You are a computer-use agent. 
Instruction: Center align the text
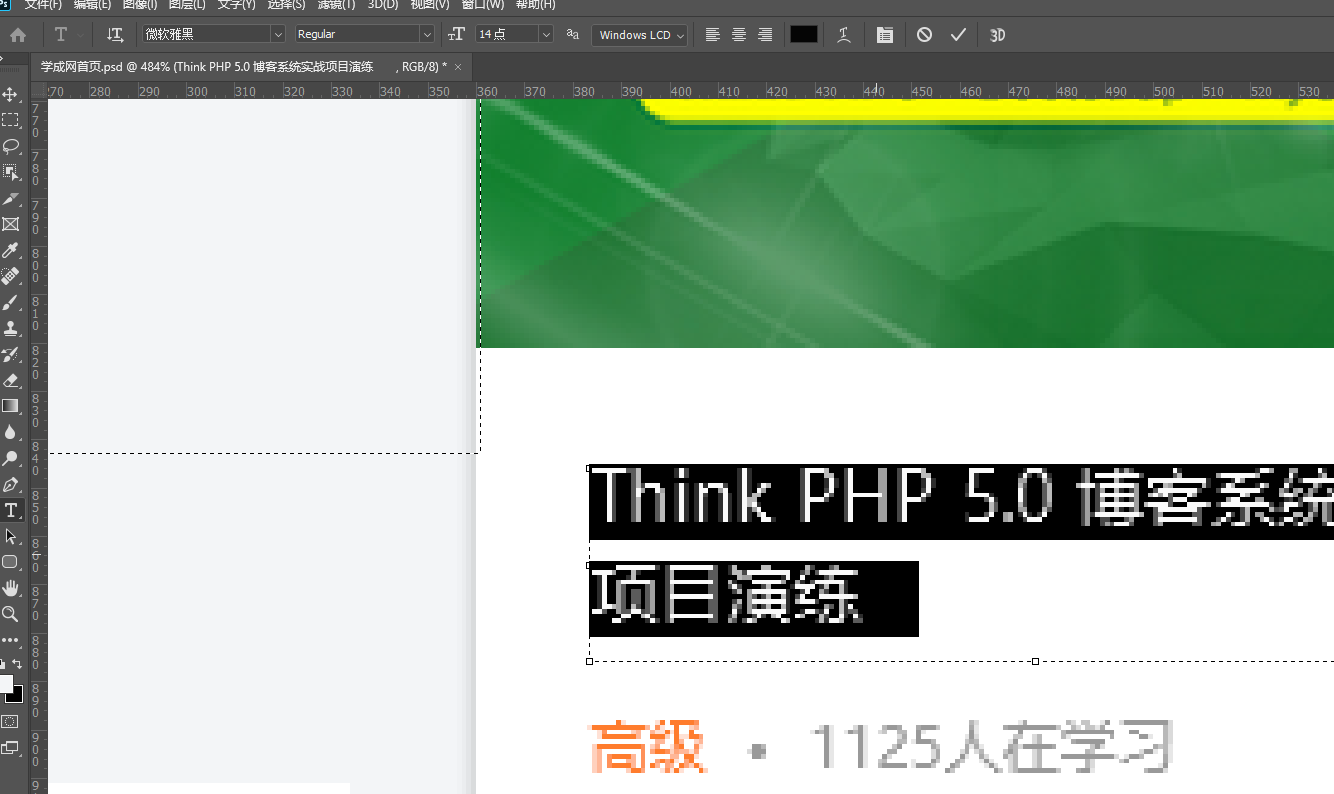739,34
